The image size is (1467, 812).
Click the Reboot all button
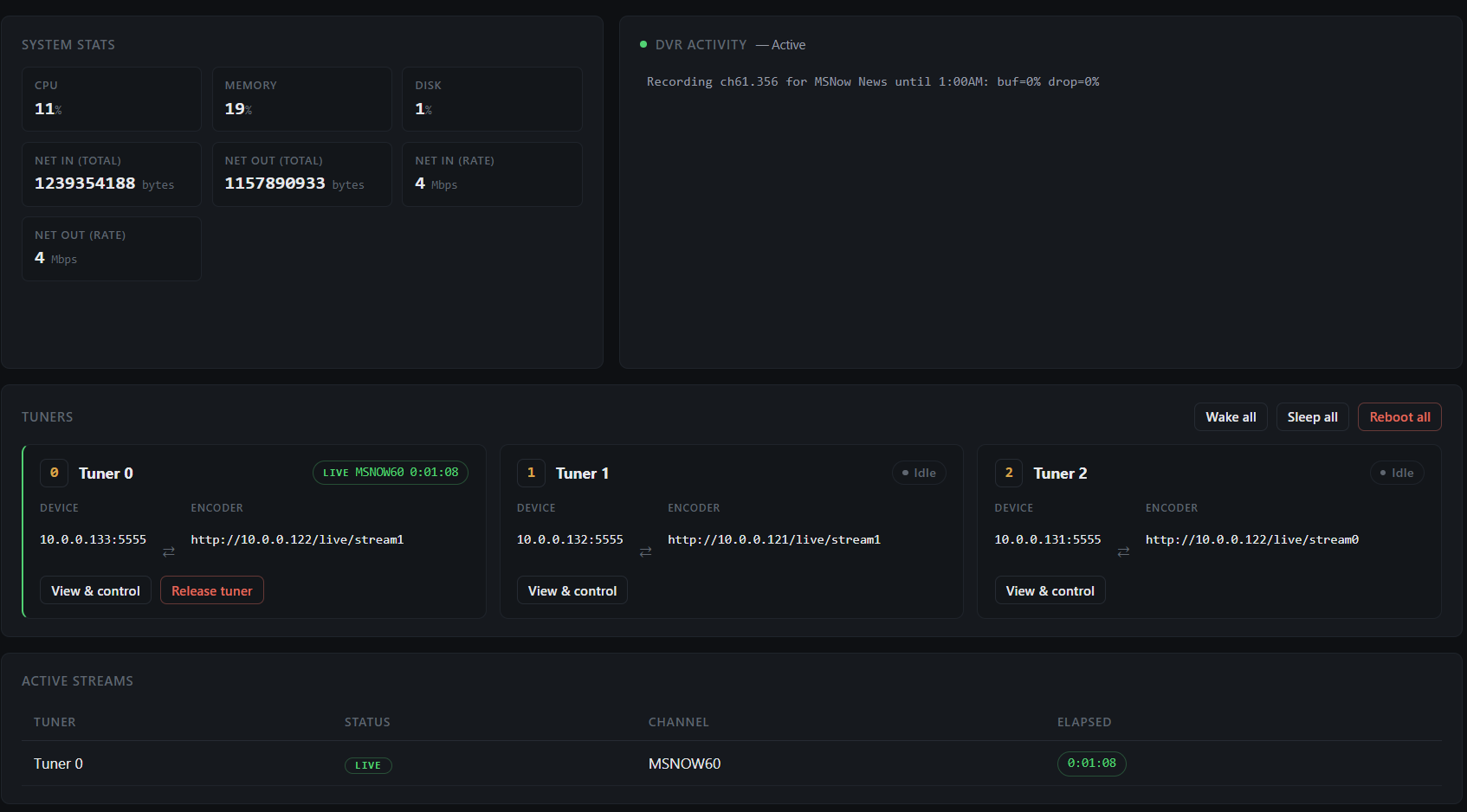[1399, 417]
